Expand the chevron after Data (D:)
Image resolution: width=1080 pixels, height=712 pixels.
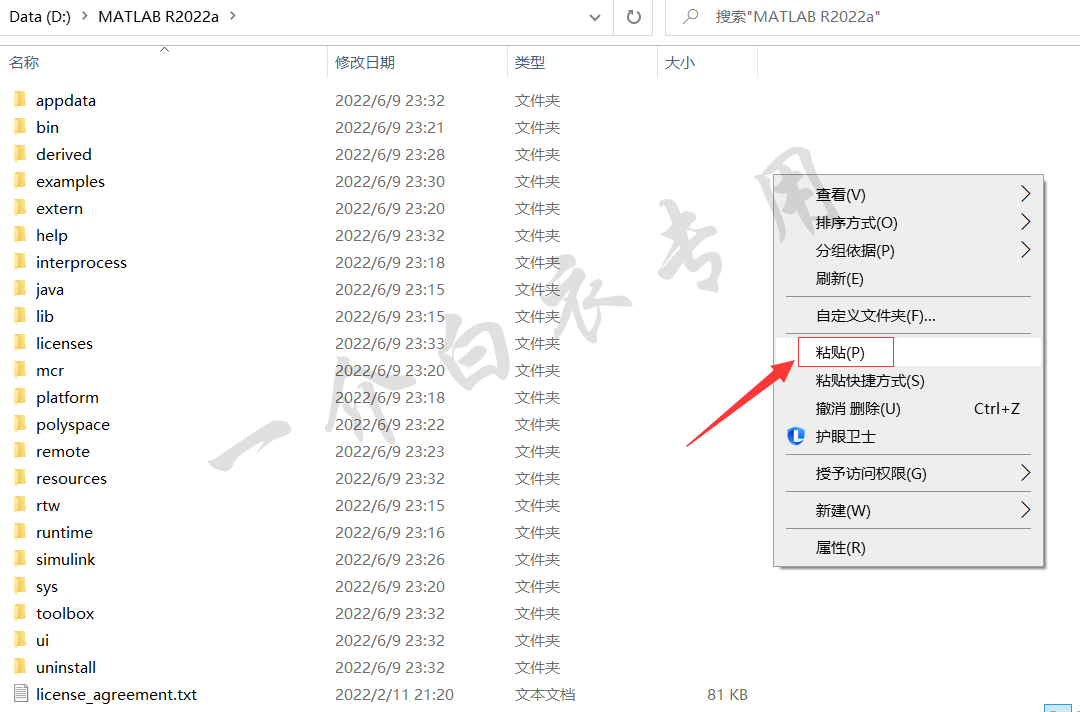[x=85, y=16]
